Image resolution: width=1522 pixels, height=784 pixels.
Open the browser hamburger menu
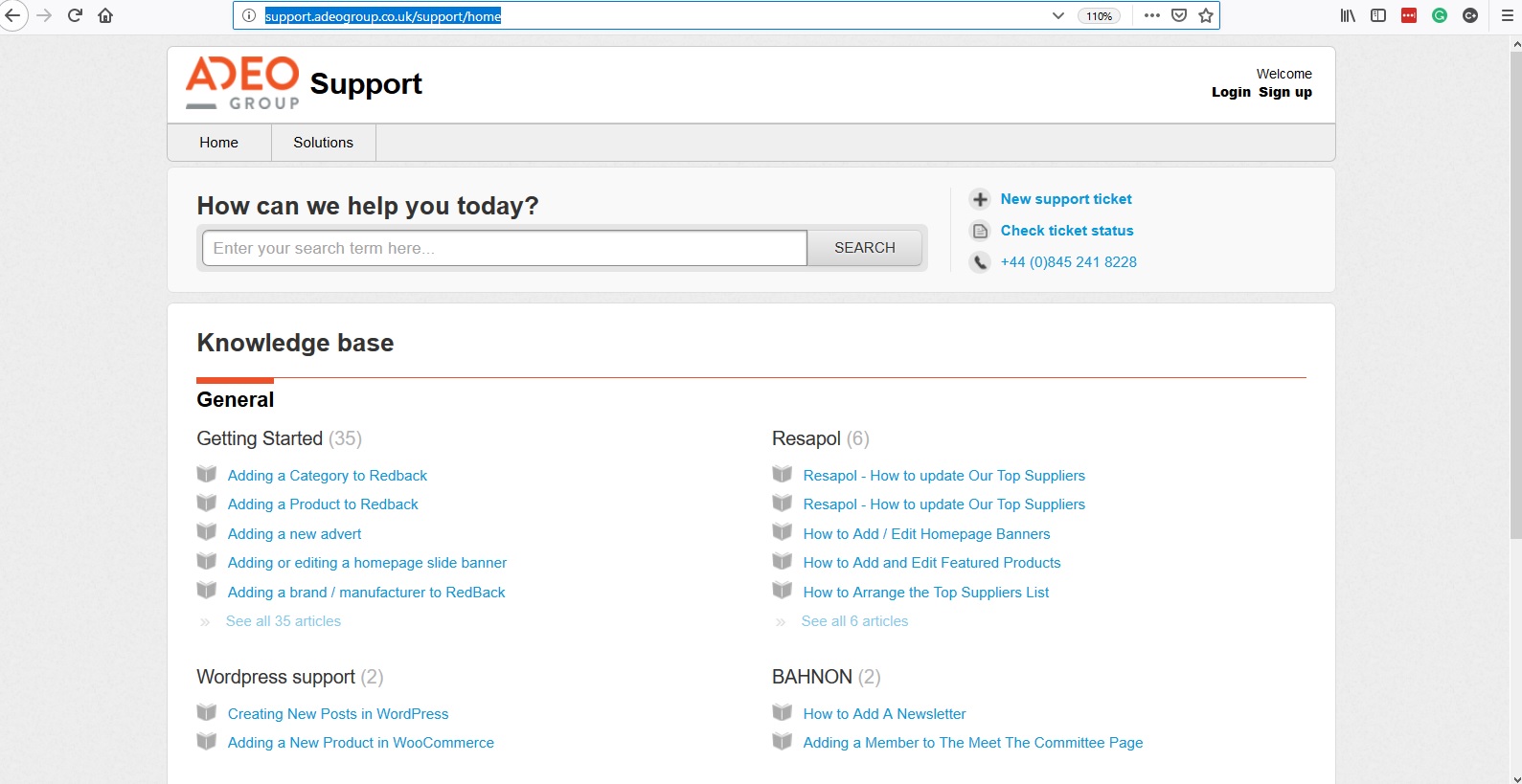[1508, 15]
